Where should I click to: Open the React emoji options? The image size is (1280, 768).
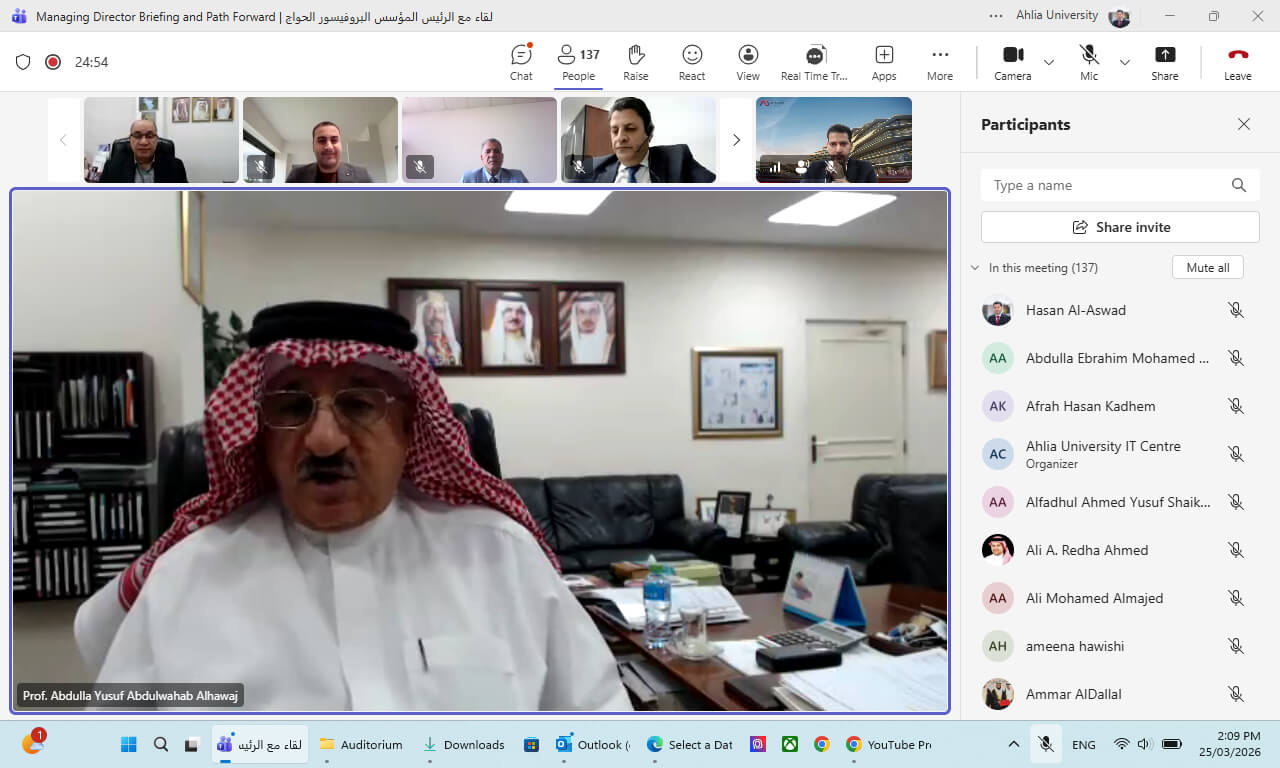pos(692,62)
